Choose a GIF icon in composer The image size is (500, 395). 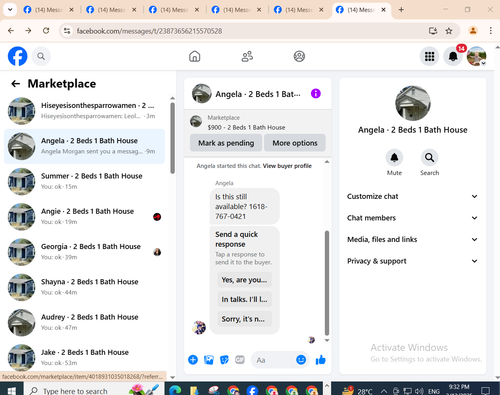[240, 360]
